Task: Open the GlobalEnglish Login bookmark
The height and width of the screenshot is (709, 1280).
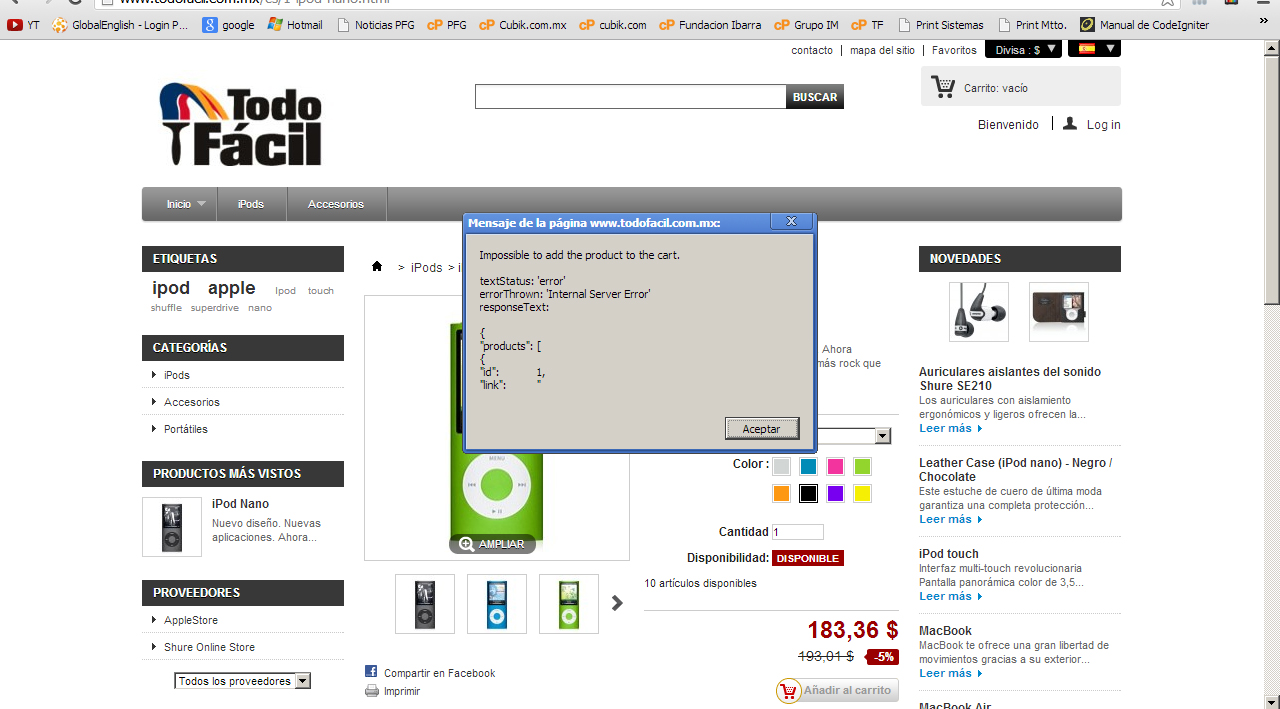Action: click(121, 25)
